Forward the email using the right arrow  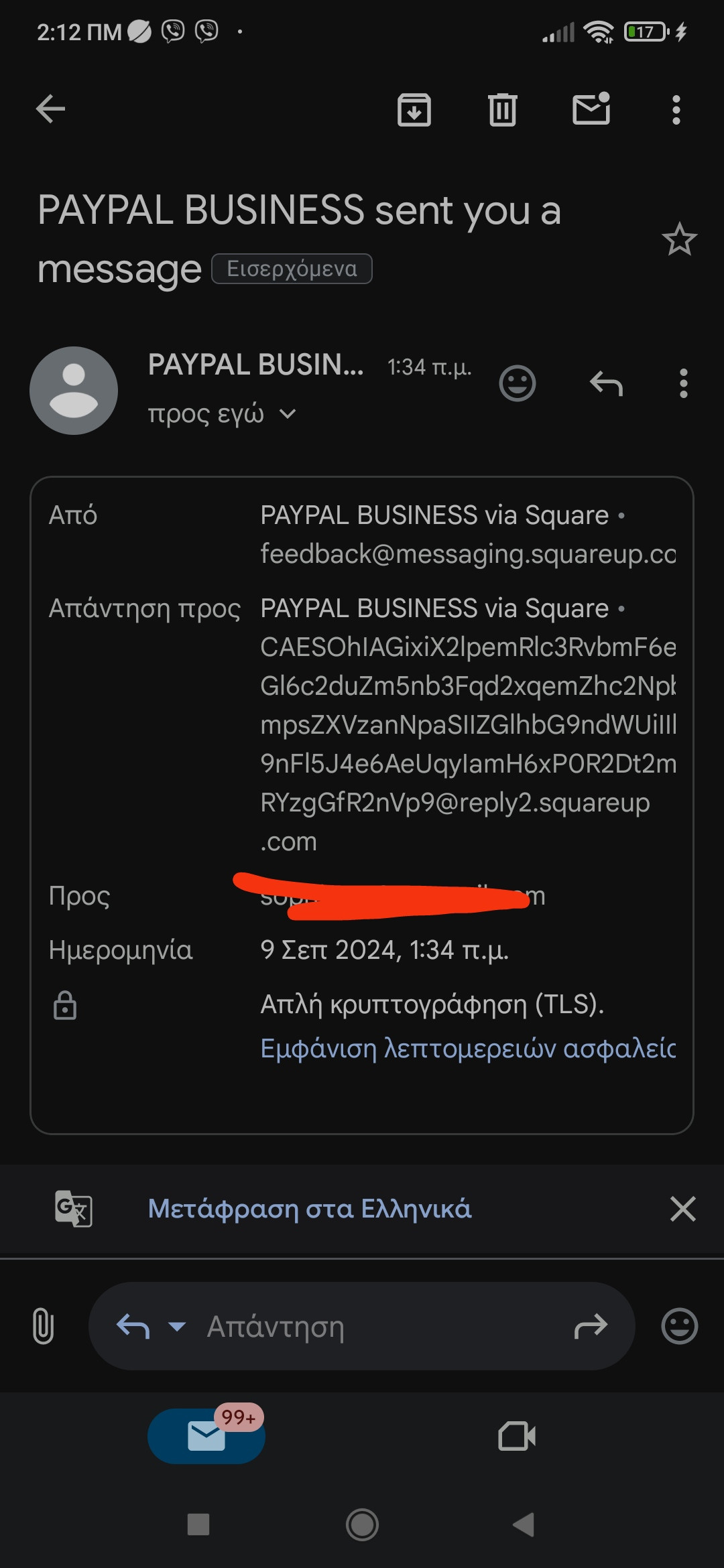tap(591, 1326)
